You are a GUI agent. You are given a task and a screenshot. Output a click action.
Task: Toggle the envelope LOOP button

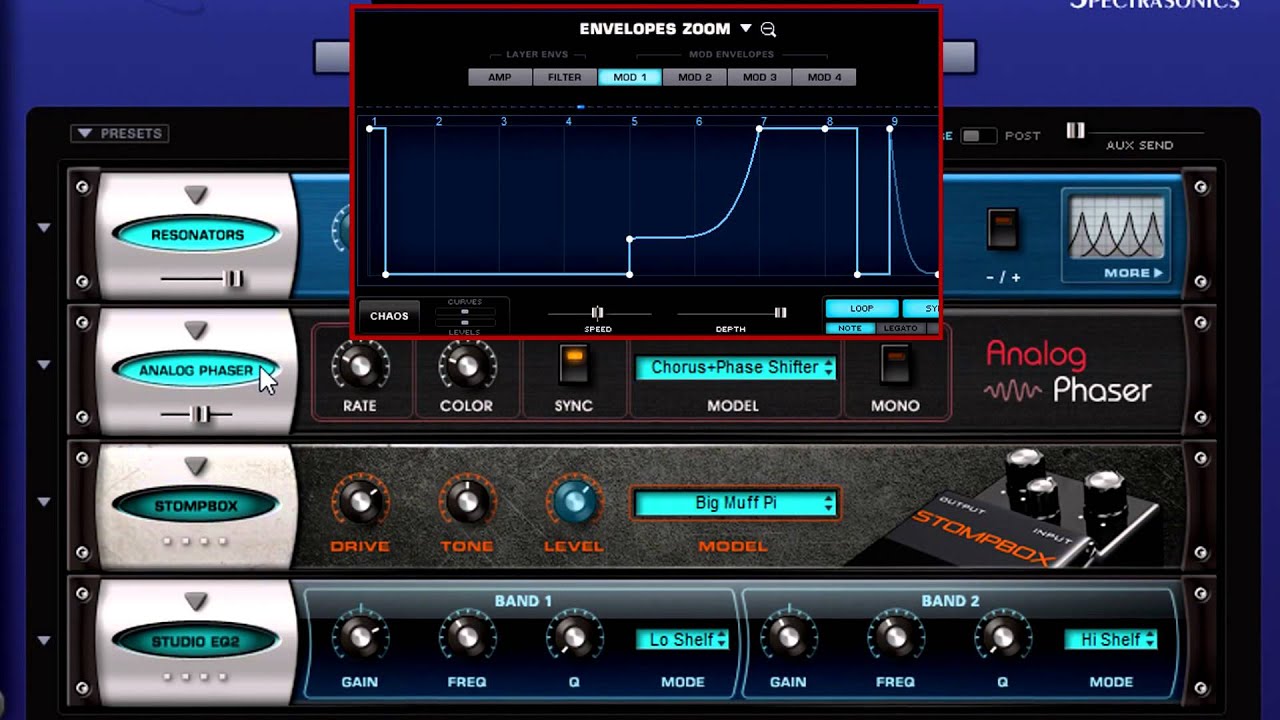point(861,309)
